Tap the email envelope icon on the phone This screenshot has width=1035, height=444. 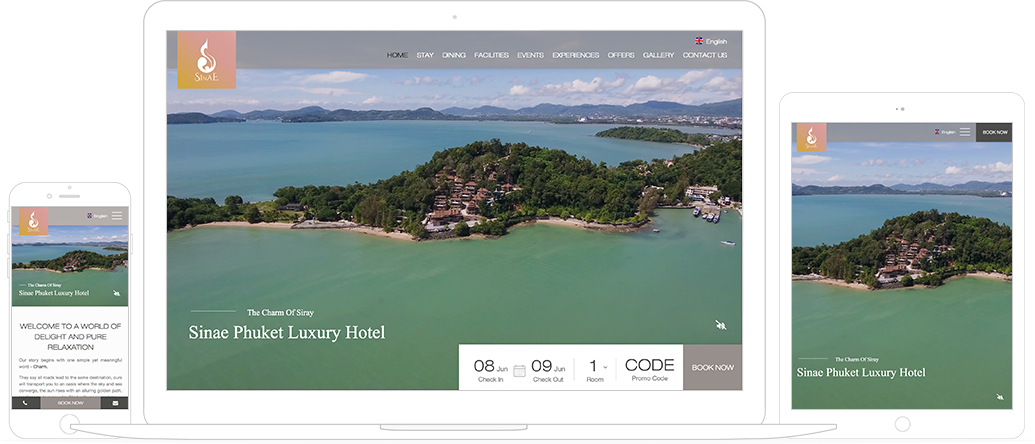[115, 402]
